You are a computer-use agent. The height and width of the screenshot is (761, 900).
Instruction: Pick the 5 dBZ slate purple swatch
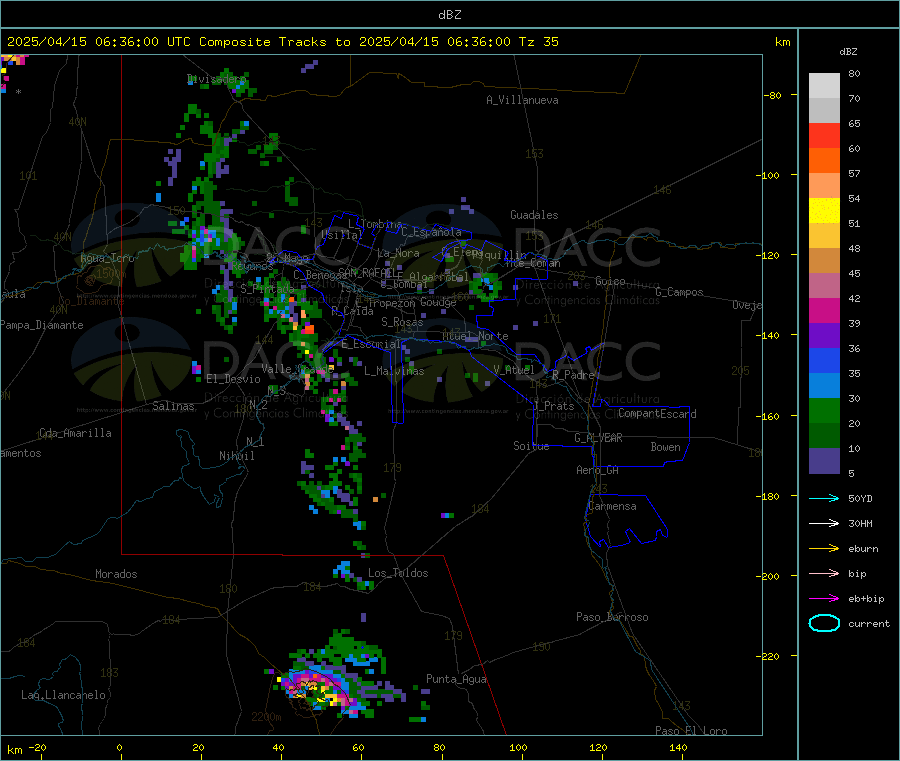pyautogui.click(x=824, y=461)
